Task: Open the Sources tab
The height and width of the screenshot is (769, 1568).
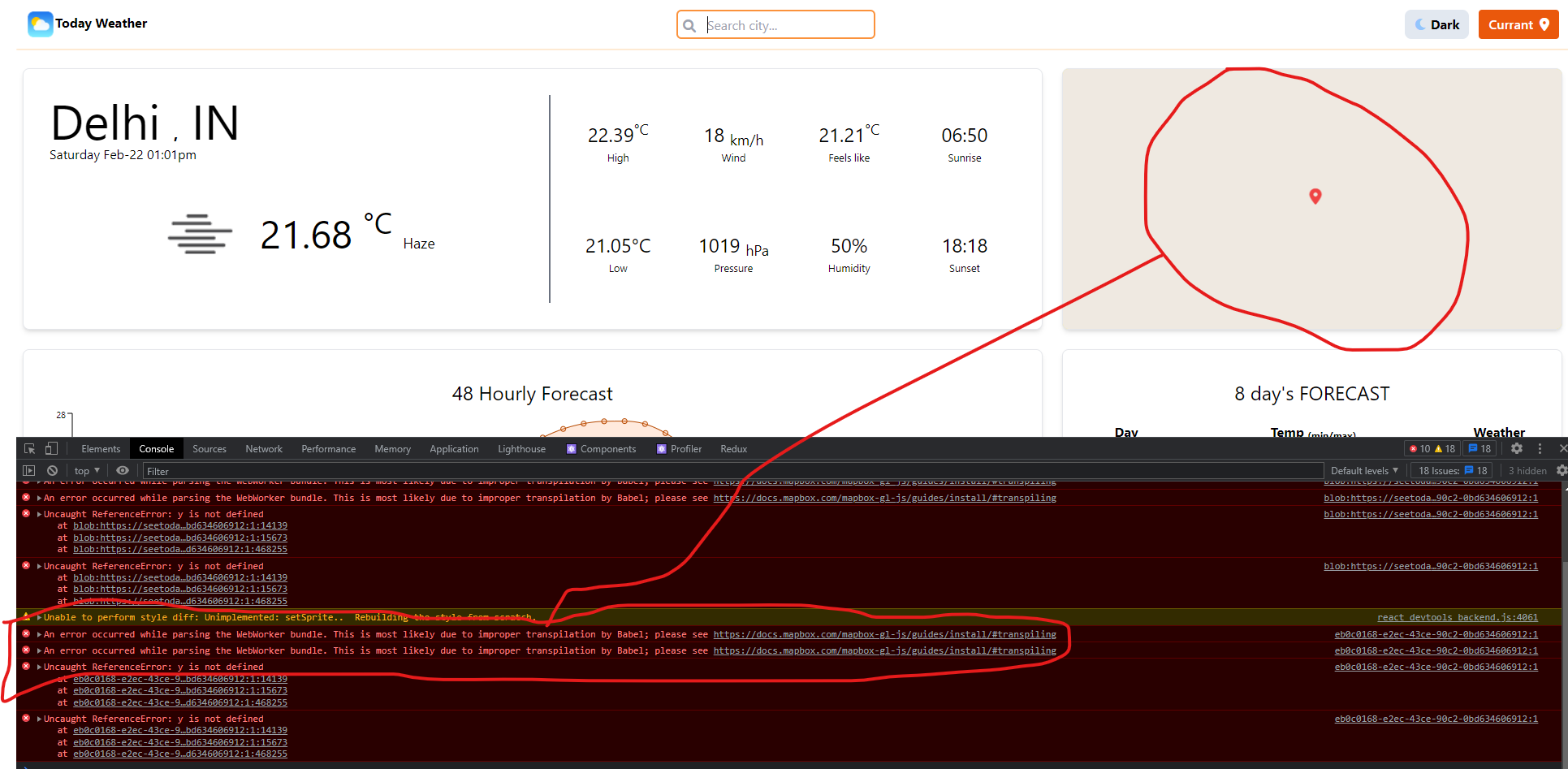Action: (209, 449)
